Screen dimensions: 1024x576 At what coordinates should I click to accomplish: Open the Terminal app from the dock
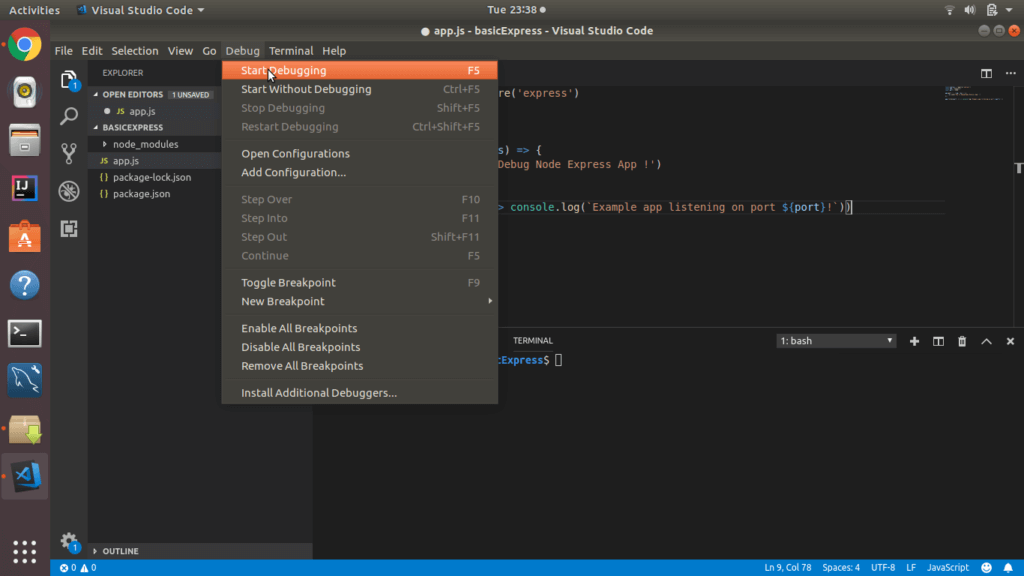pyautogui.click(x=25, y=333)
